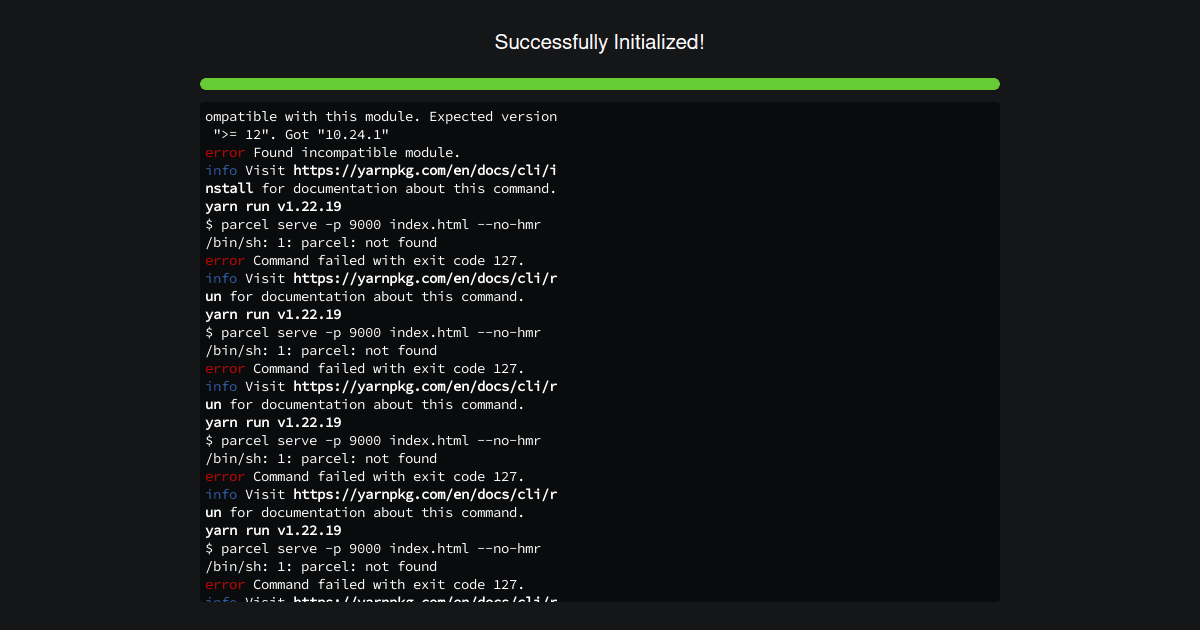1200x630 pixels.
Task: Click the red "error" label before "Found incompatible"
Action: [224, 152]
